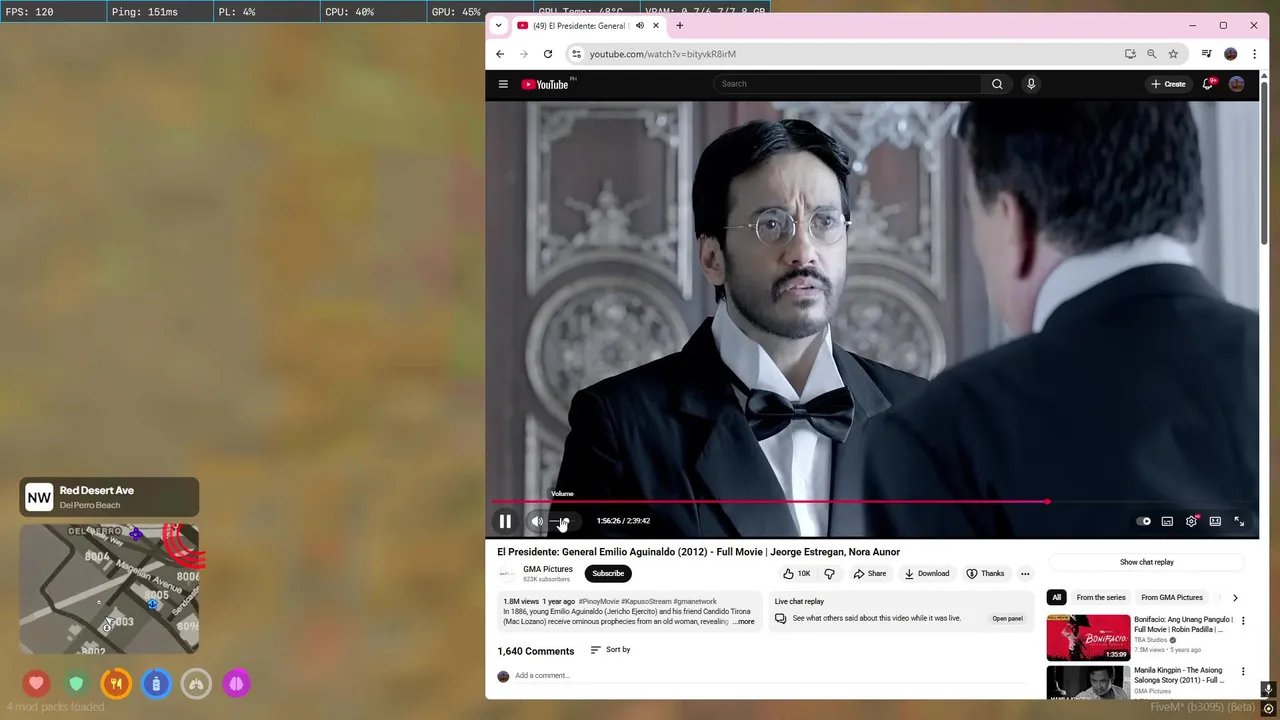Toggle theater mode in the player
The image size is (1280, 720).
[1215, 521]
